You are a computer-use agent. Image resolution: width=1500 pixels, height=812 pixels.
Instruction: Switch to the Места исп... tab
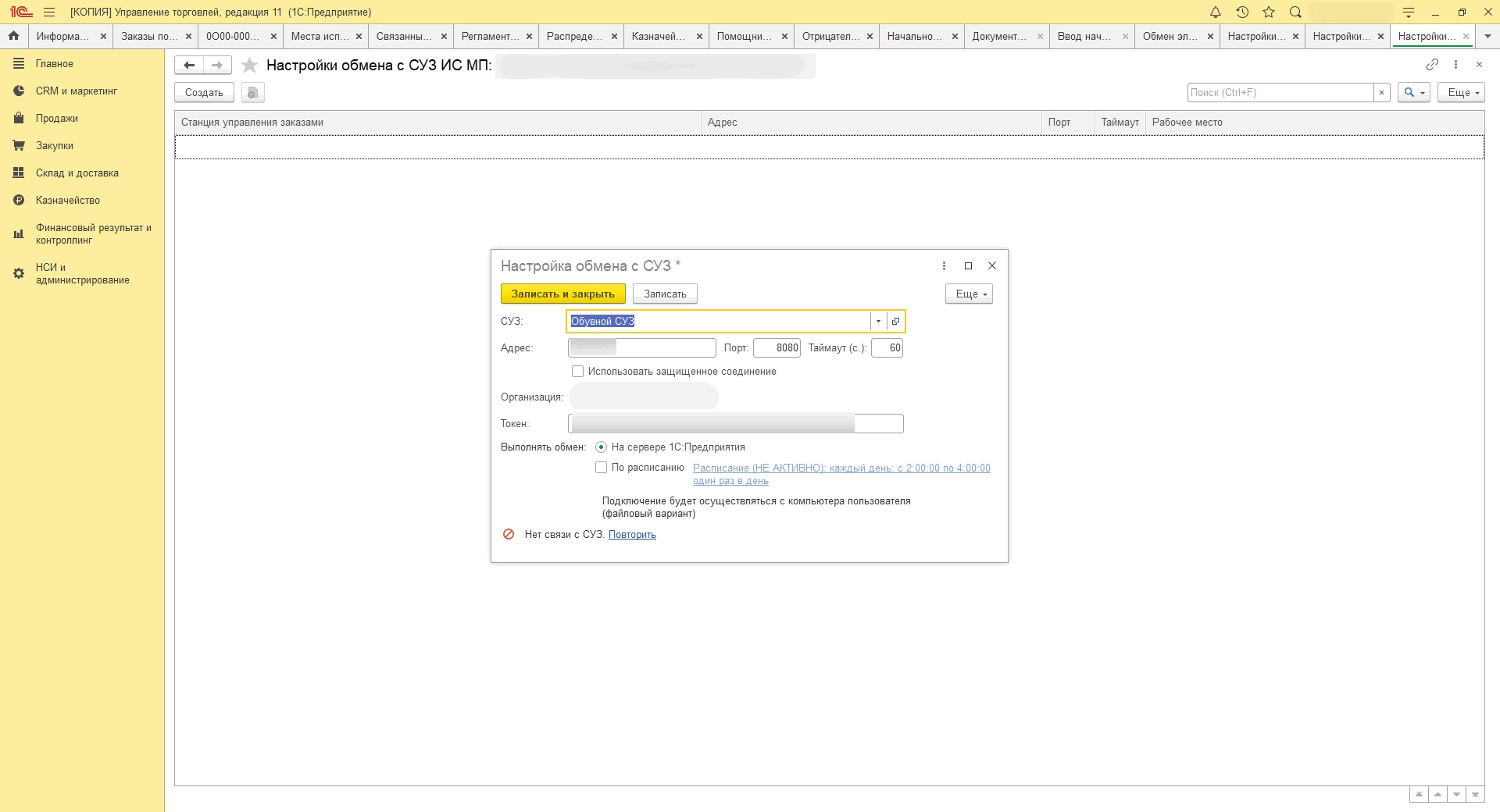320,36
